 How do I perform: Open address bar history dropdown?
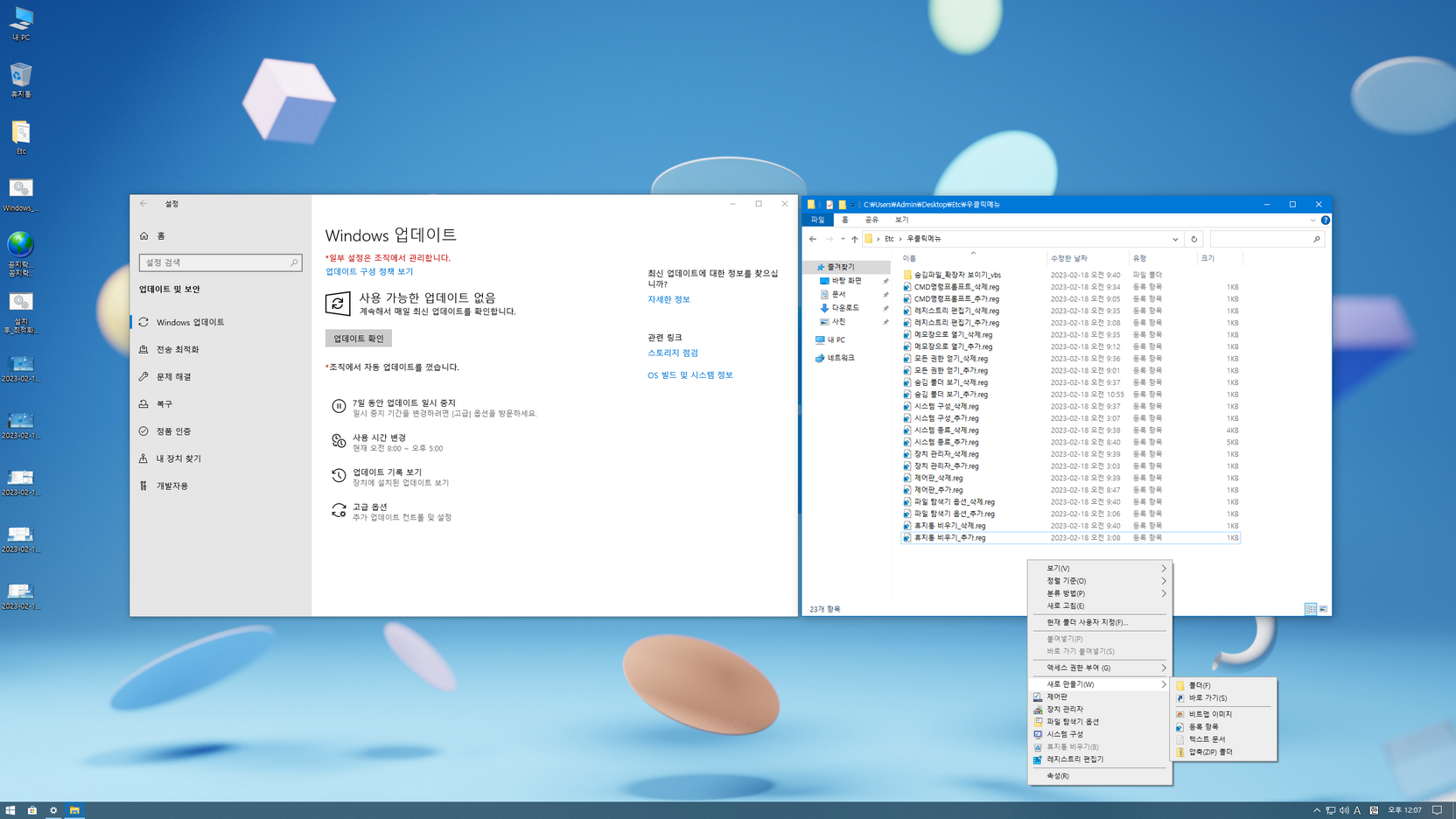click(1175, 239)
